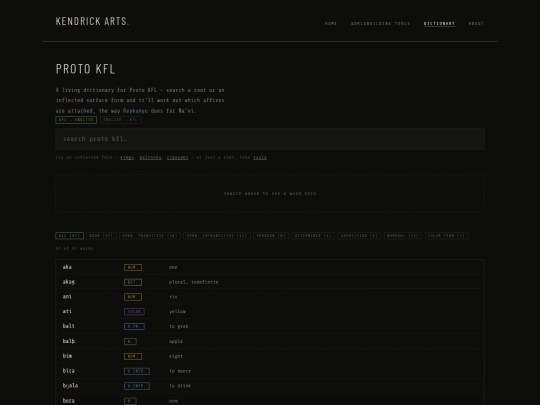The image size is (540, 405).
Task: Open the 'balt' word entry
Action: [x=270, y=326]
